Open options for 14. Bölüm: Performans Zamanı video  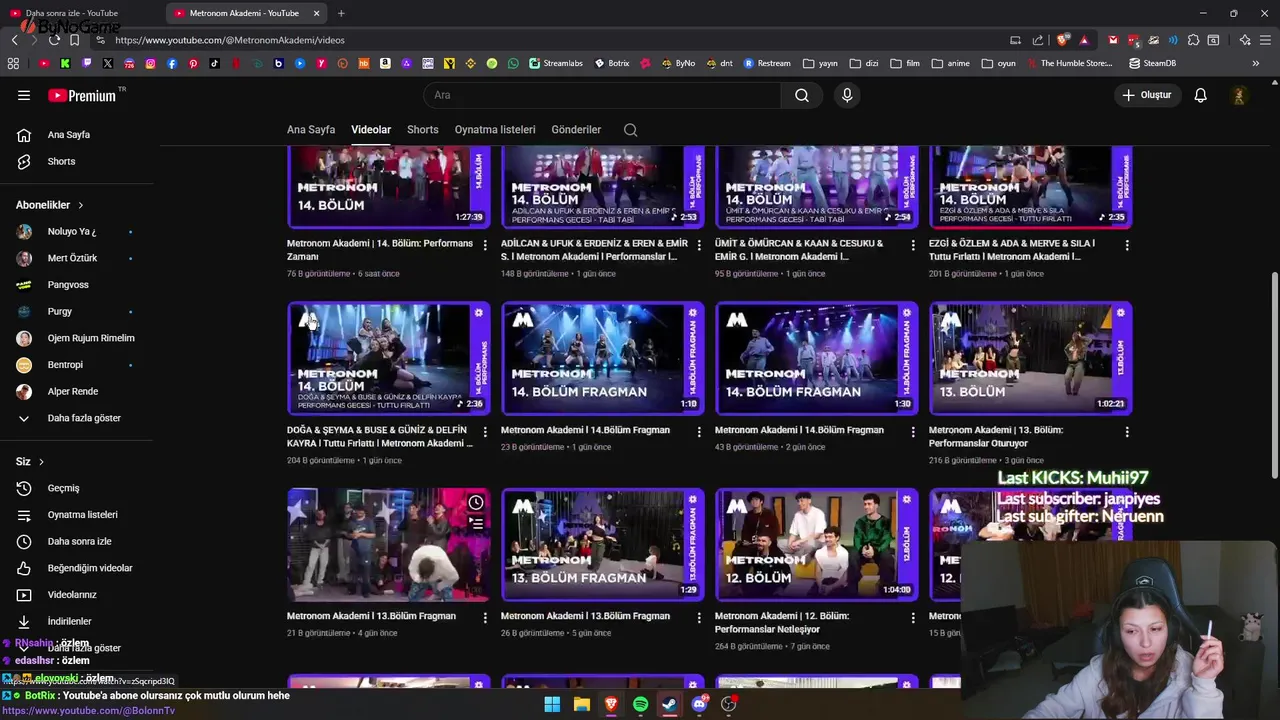point(485,245)
